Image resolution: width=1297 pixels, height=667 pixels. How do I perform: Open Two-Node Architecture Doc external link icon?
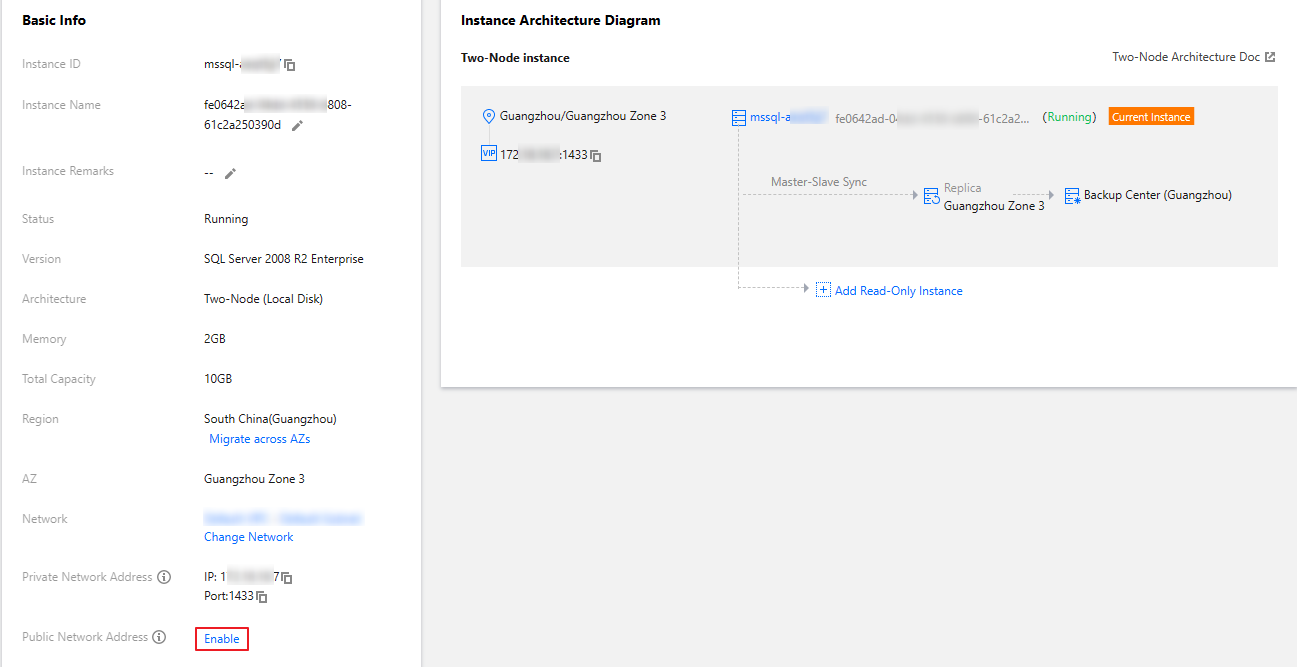click(1269, 56)
